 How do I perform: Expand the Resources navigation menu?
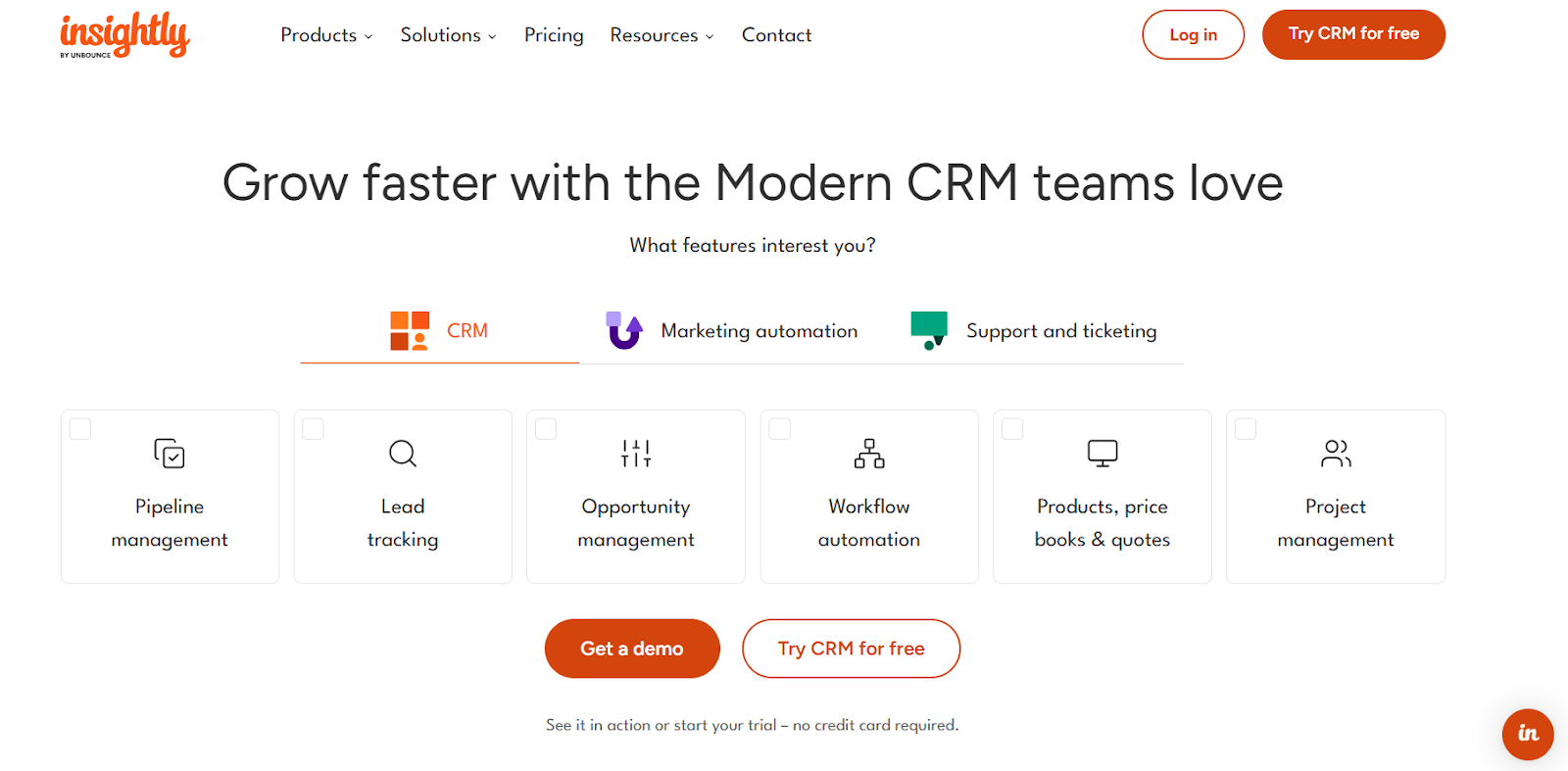click(x=661, y=35)
